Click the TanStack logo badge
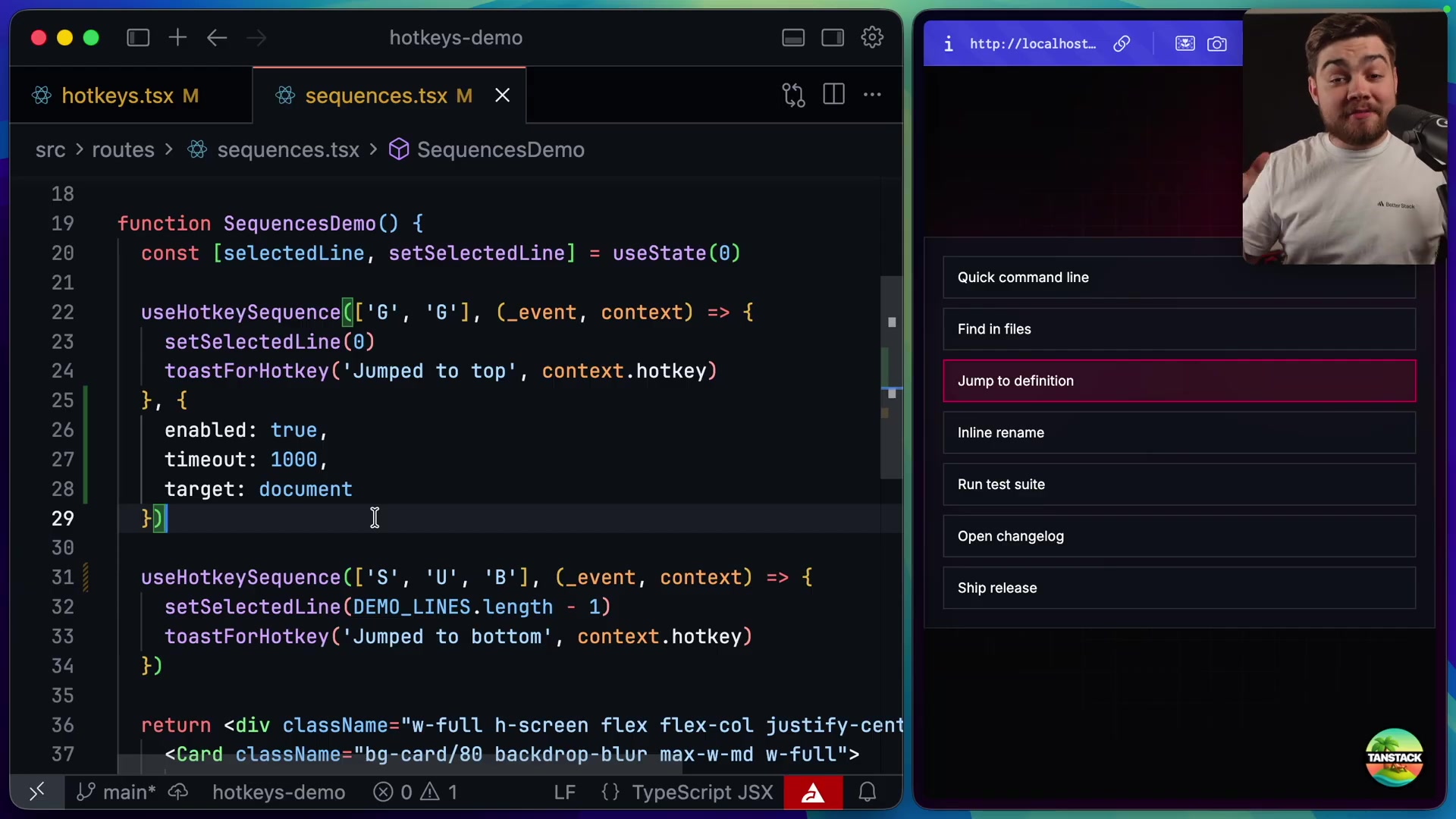Viewport: 1456px width, 819px height. click(1394, 758)
